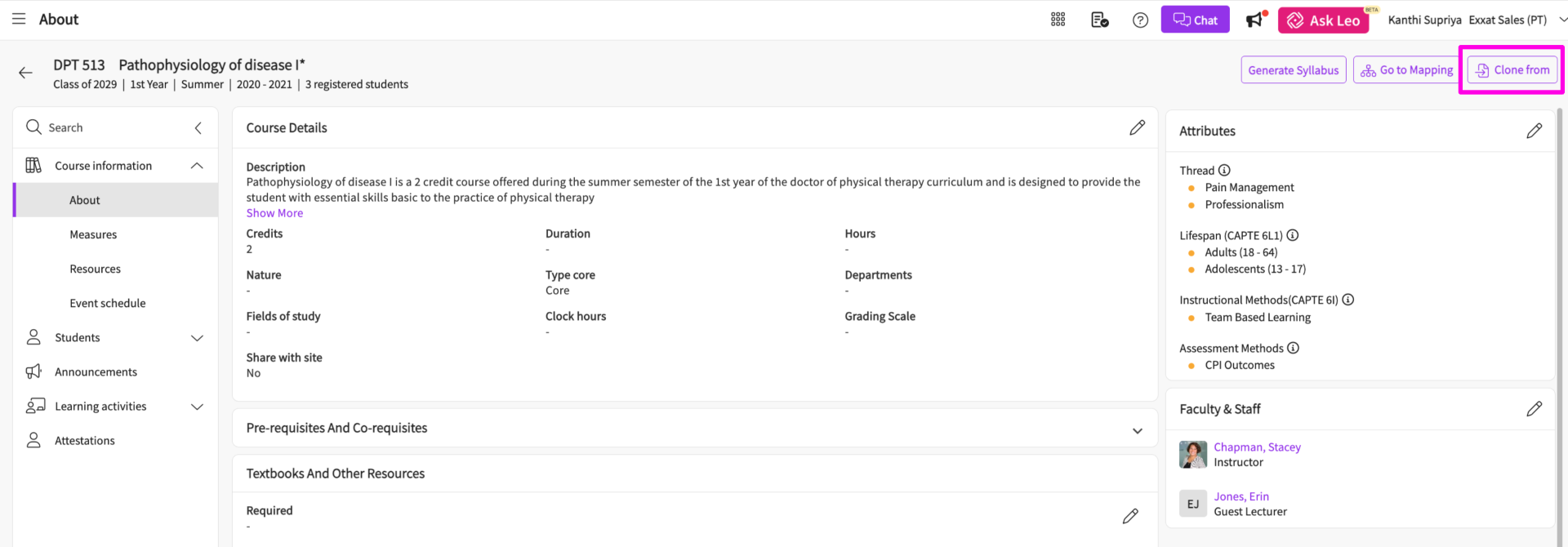Edit the Attributes panel
Image resolution: width=1568 pixels, height=547 pixels.
click(1534, 131)
